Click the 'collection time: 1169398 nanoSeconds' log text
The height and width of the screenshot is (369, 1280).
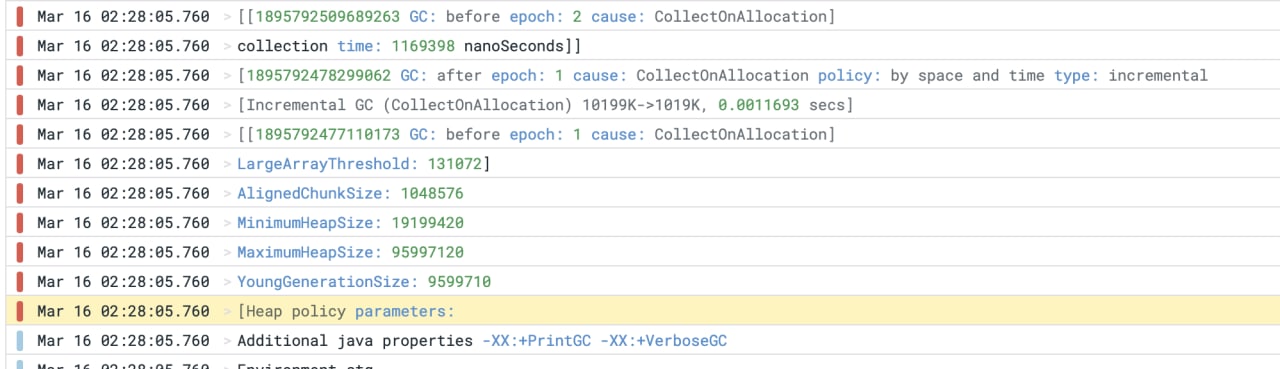[x=409, y=46]
